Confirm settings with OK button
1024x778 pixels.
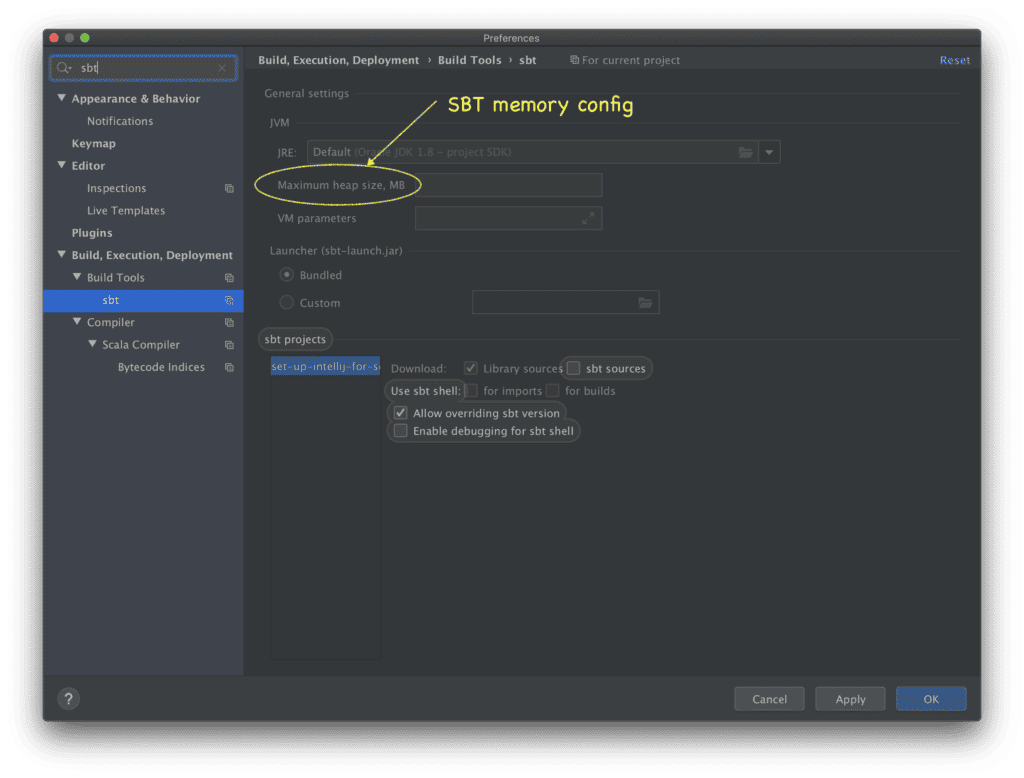tap(931, 699)
